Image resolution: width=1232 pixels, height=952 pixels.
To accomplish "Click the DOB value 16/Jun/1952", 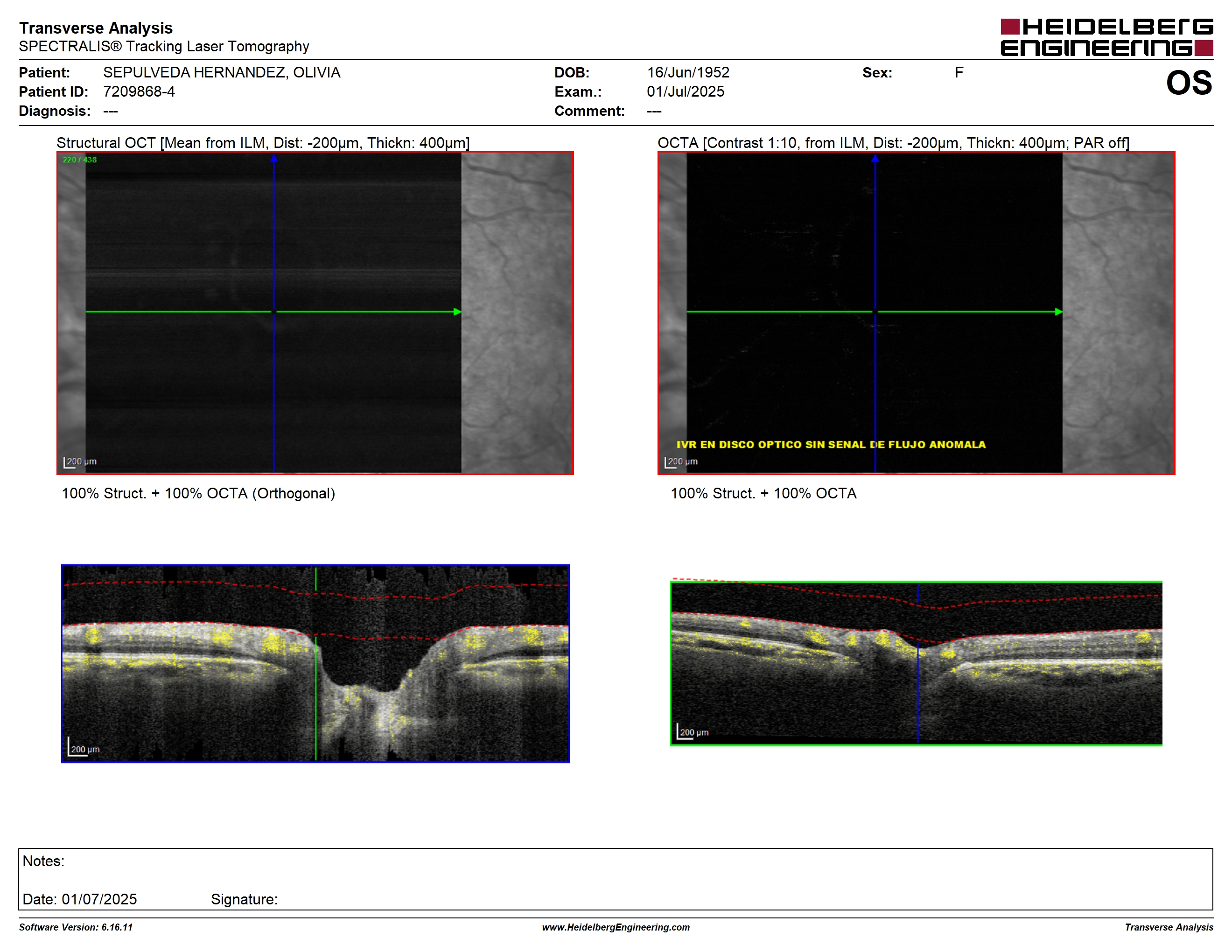I will click(x=688, y=73).
